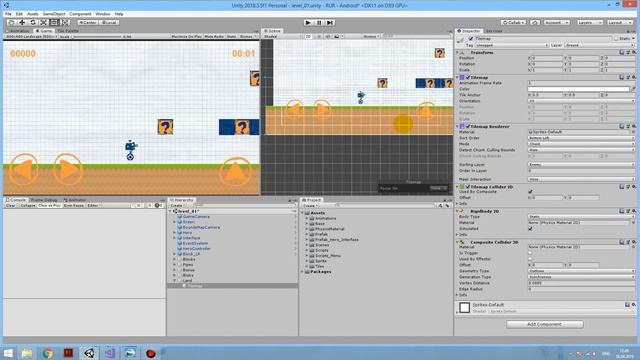Pick color with the Tilemap eyedropper
Image resolution: width=640 pixels, height=360 pixels.
coord(633,89)
